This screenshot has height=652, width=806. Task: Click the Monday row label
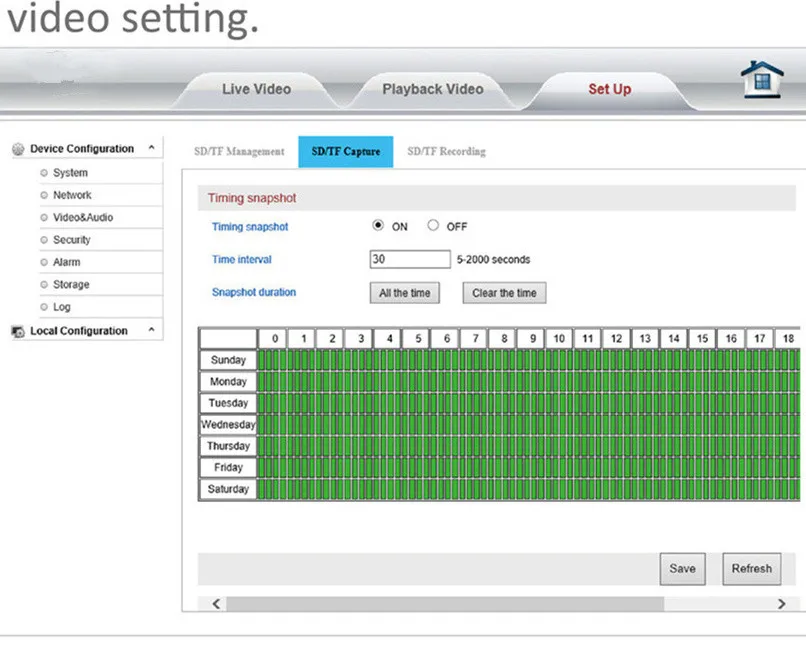click(x=228, y=382)
